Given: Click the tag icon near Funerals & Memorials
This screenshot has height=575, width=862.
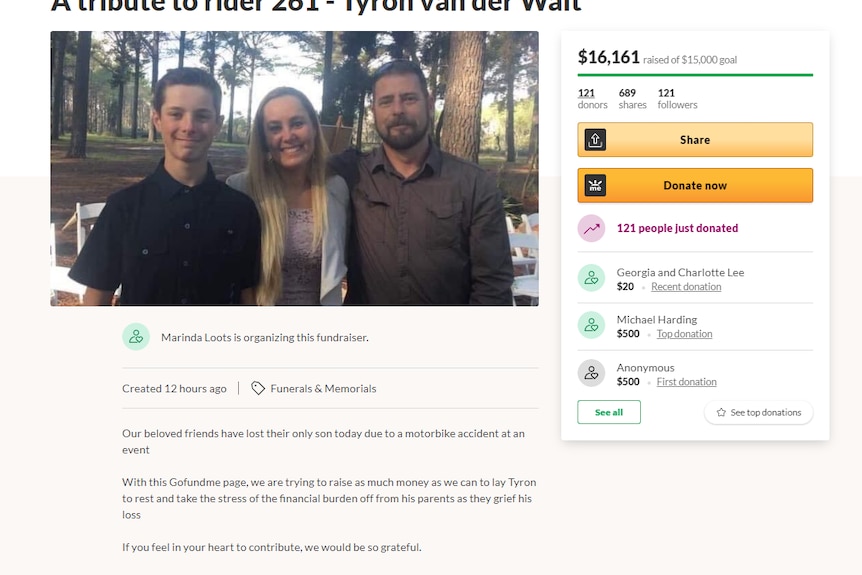Looking at the screenshot, I should point(258,388).
